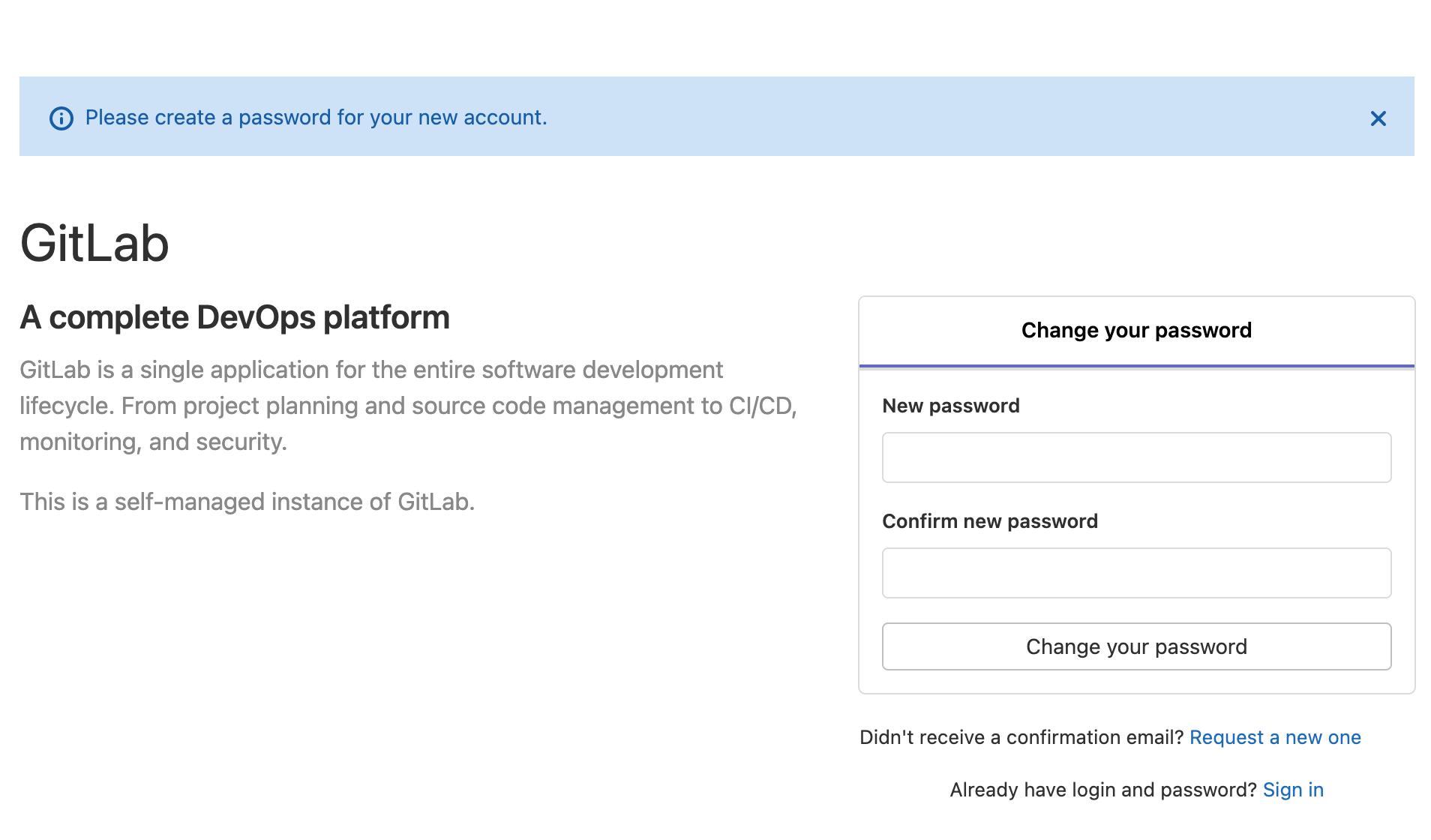Viewport: 1431px width, 840px height.
Task: Click the 'New password' label
Action: [x=951, y=406]
